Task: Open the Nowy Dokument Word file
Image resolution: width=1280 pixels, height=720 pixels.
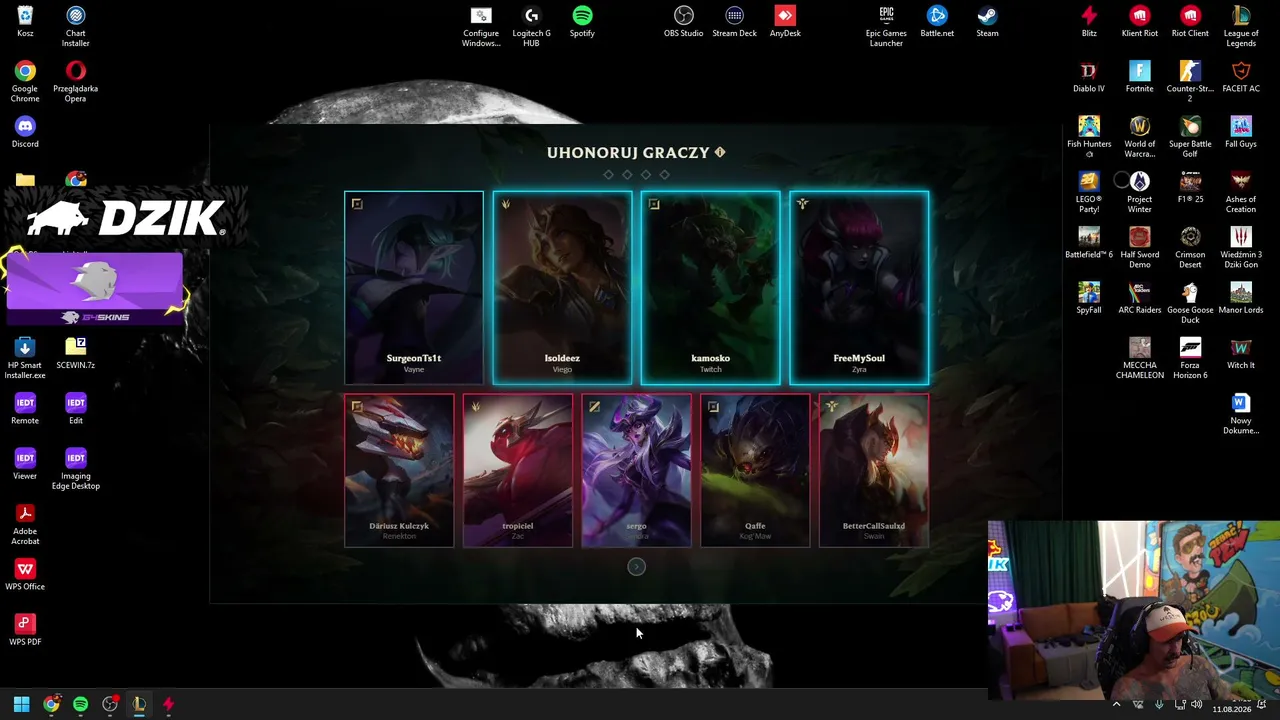Action: pos(1241,413)
